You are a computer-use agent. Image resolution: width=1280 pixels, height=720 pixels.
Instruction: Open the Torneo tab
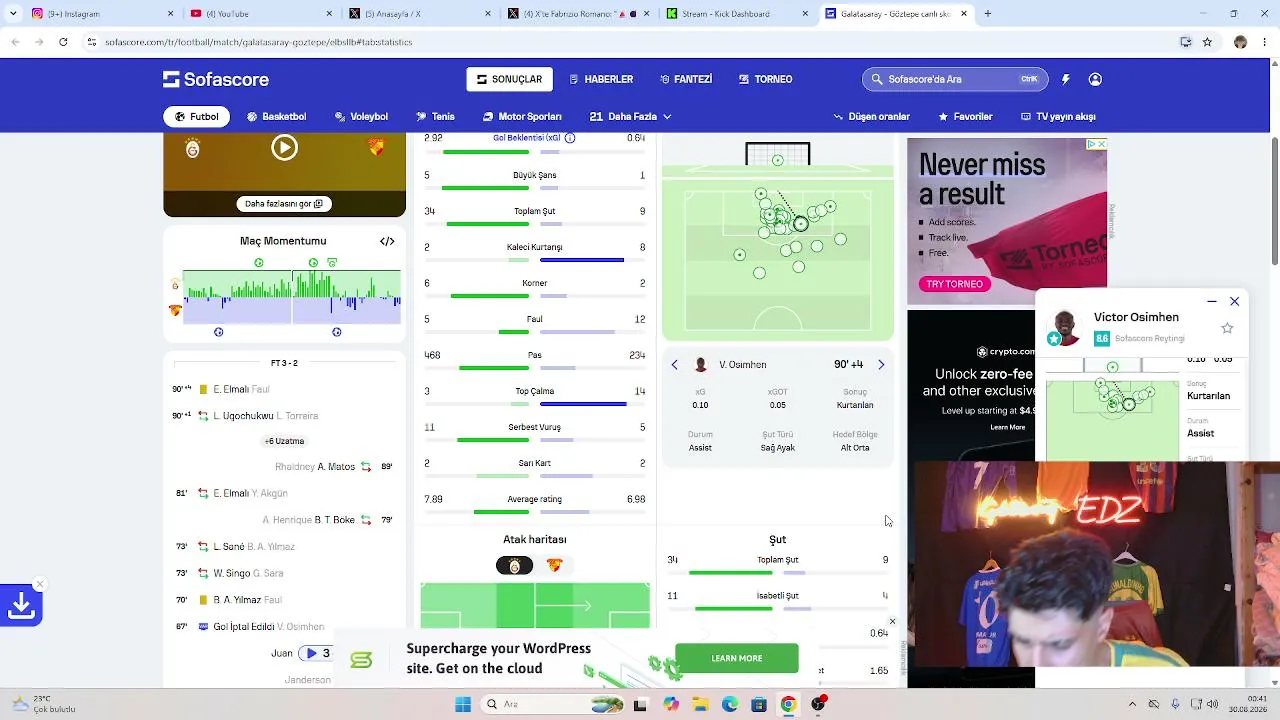[x=766, y=79]
